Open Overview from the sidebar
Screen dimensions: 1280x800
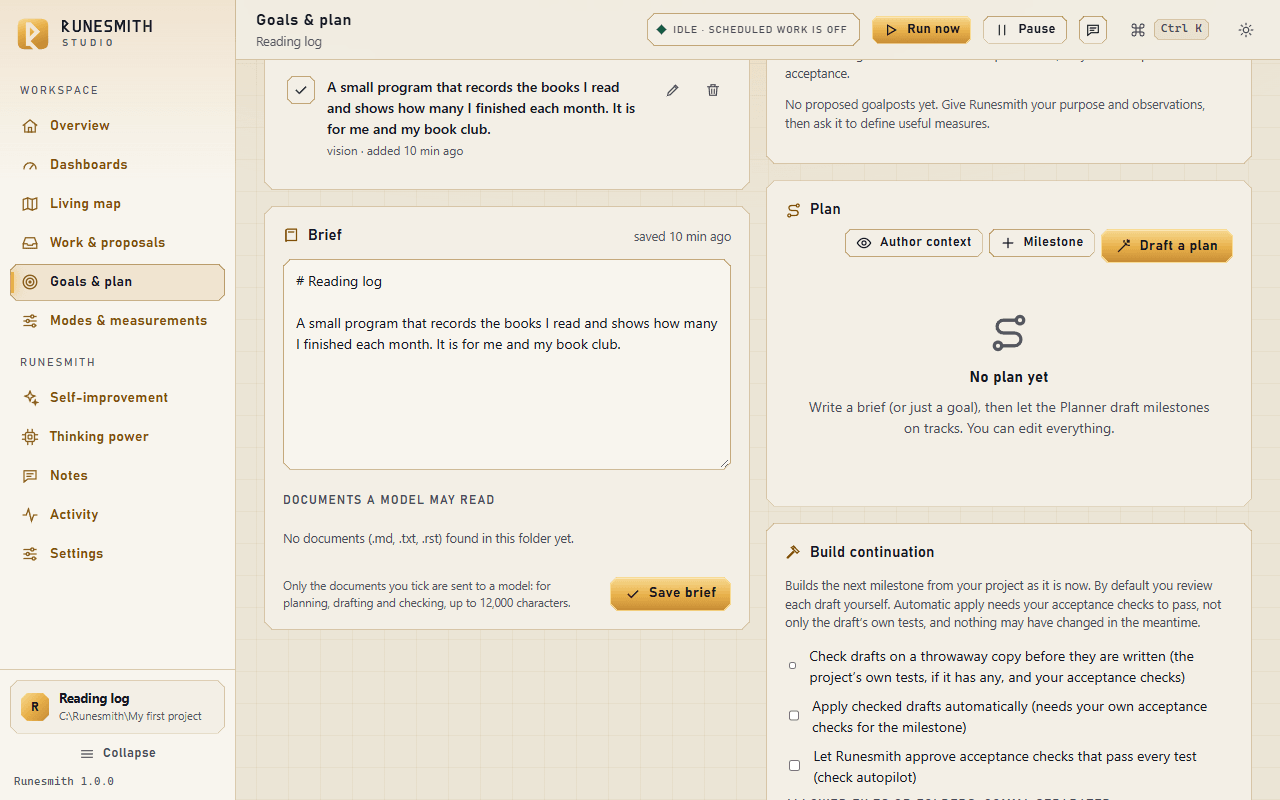[x=117, y=125]
